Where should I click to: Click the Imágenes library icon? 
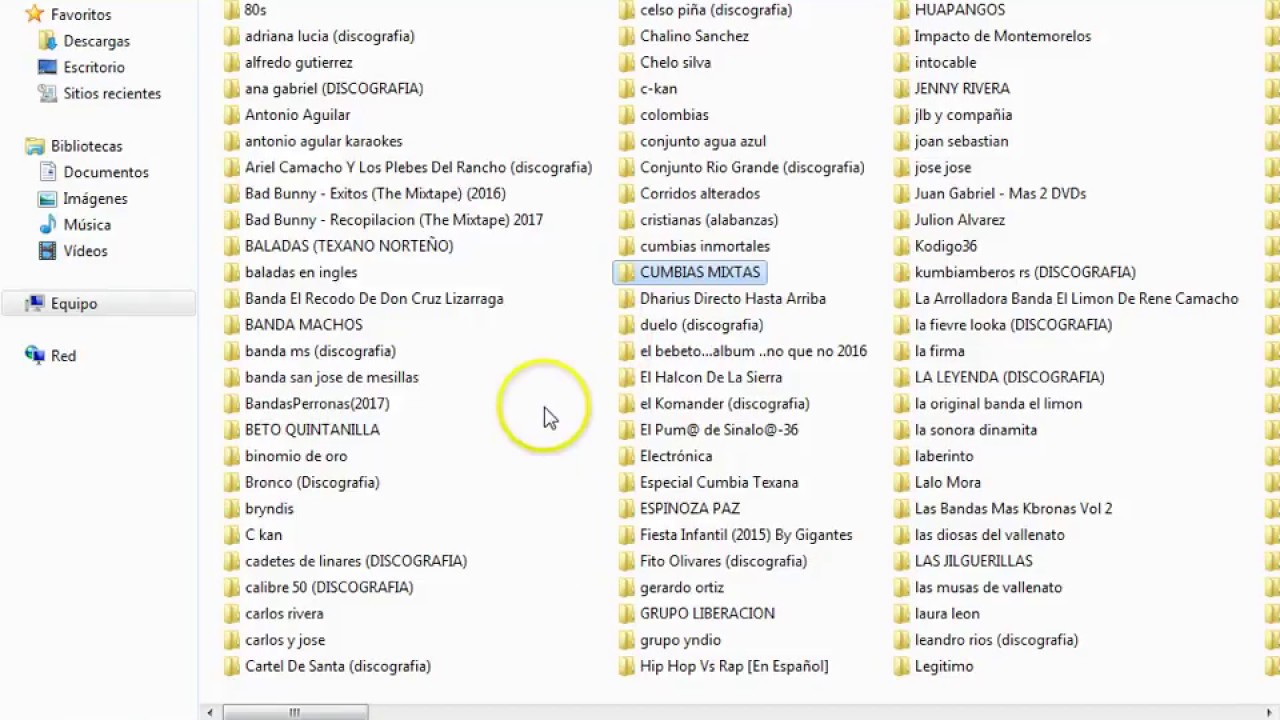[47, 198]
